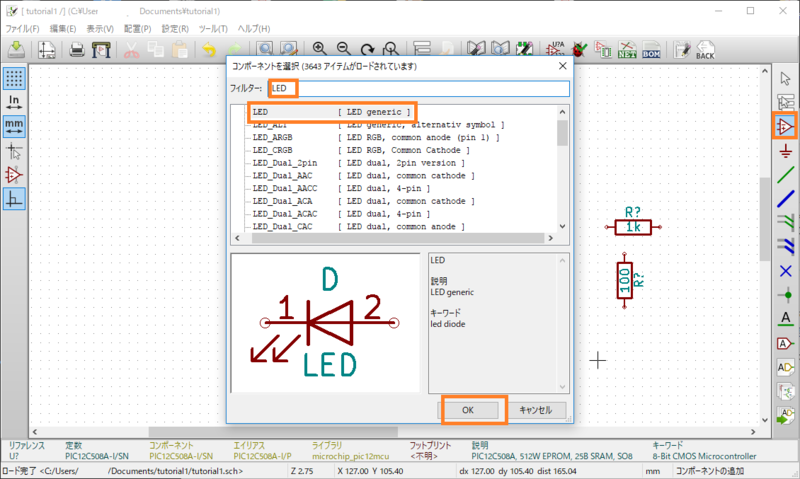Open the Find tool icon
Image resolution: width=800 pixels, height=479 pixels.
(265, 49)
